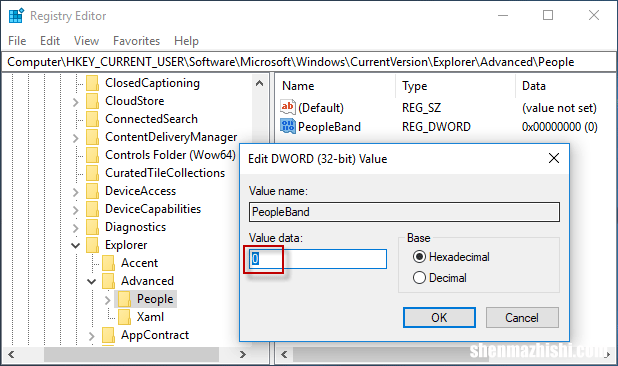The image size is (618, 366).
Task: Select the ClosedCaptioning key label
Action: point(153,83)
